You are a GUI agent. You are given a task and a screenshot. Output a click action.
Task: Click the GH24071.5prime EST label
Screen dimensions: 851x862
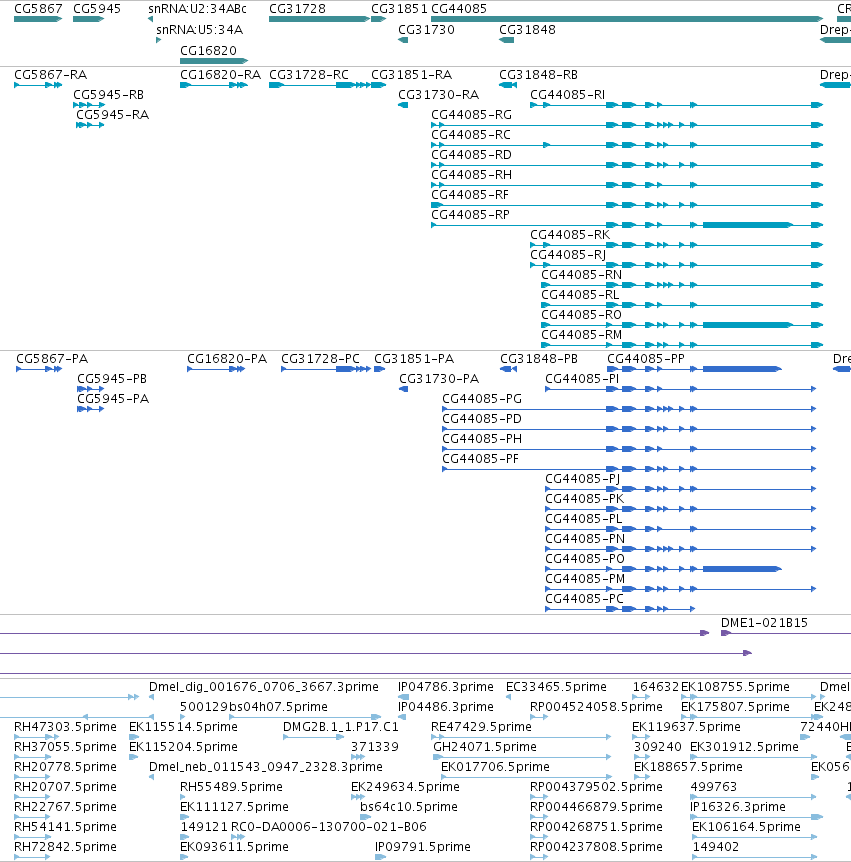click(485, 747)
